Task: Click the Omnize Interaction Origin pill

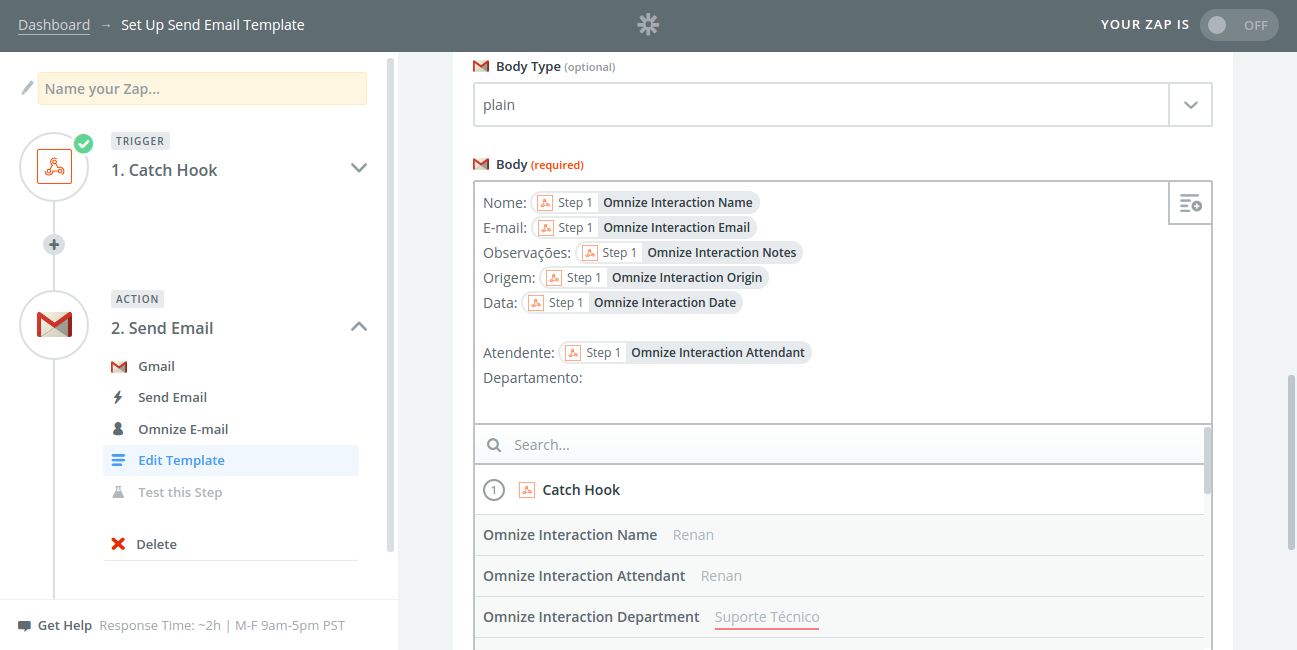Action: tap(654, 277)
